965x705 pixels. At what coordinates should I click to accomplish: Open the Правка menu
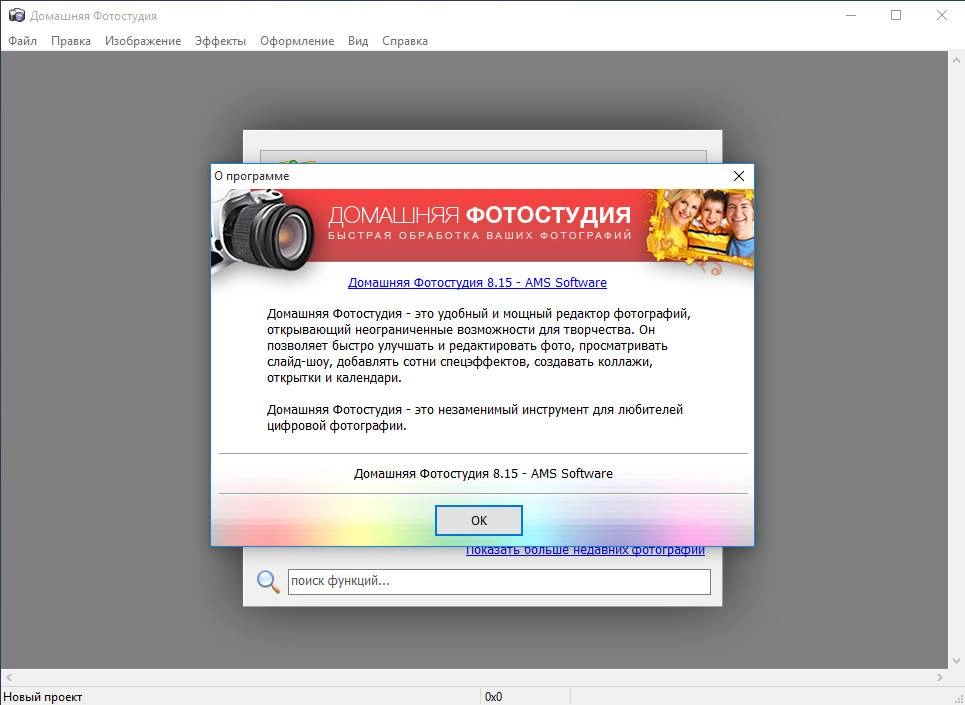tap(71, 41)
